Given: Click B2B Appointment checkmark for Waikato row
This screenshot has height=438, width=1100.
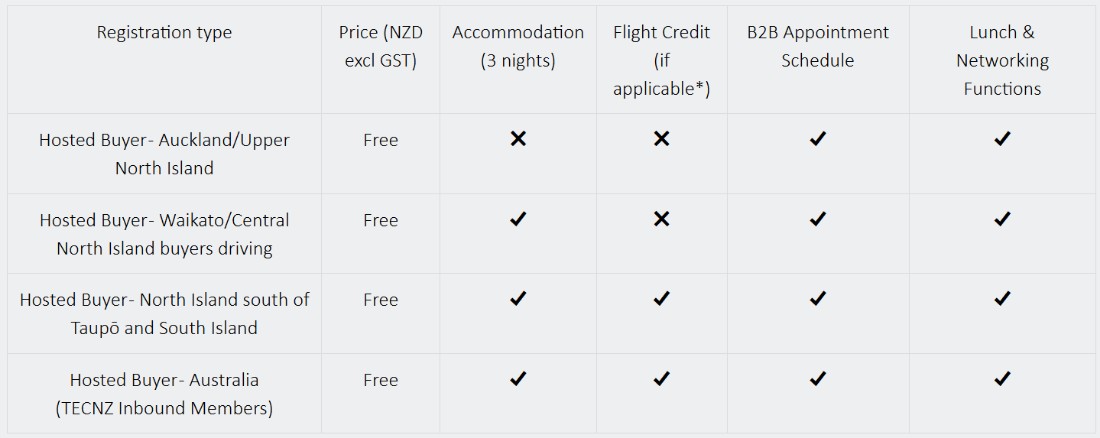Looking at the screenshot, I should click(x=817, y=219).
